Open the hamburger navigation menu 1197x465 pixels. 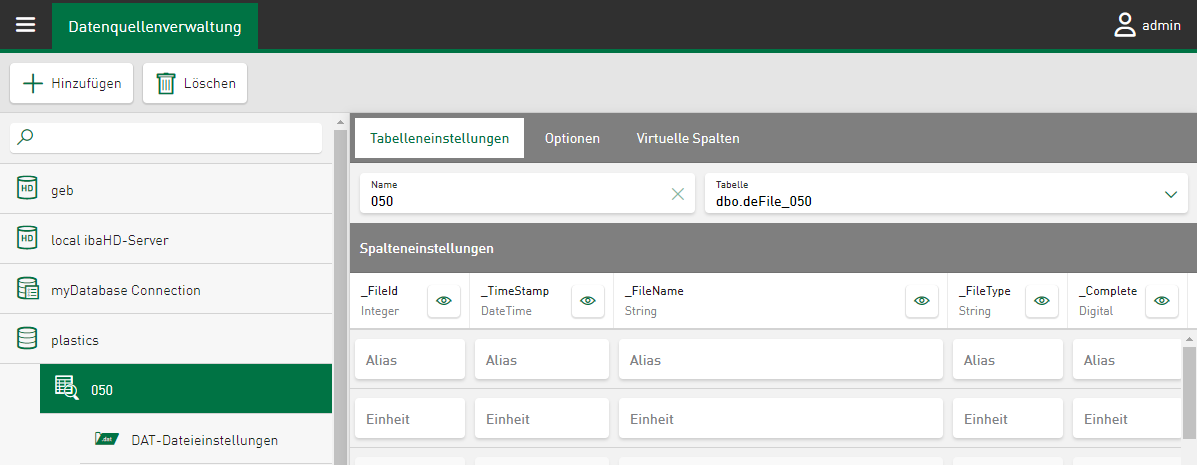26,25
